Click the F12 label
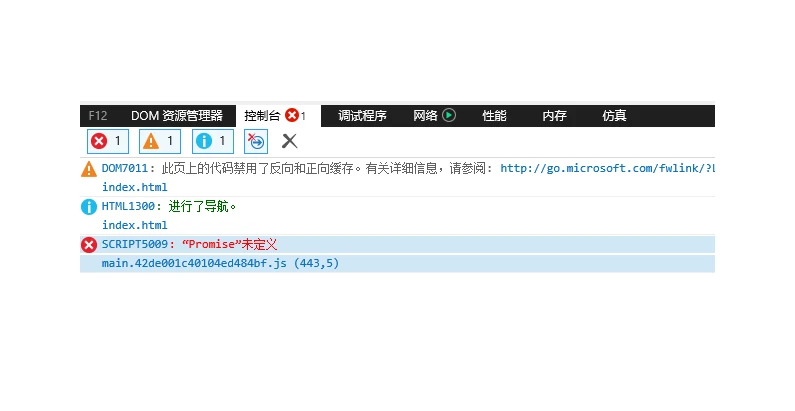 tap(98, 116)
